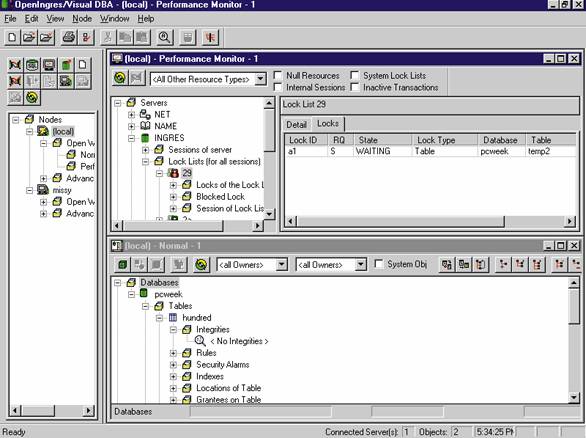Click the Lock ID column header
Viewport: 586px width, 438px height.
coord(306,140)
